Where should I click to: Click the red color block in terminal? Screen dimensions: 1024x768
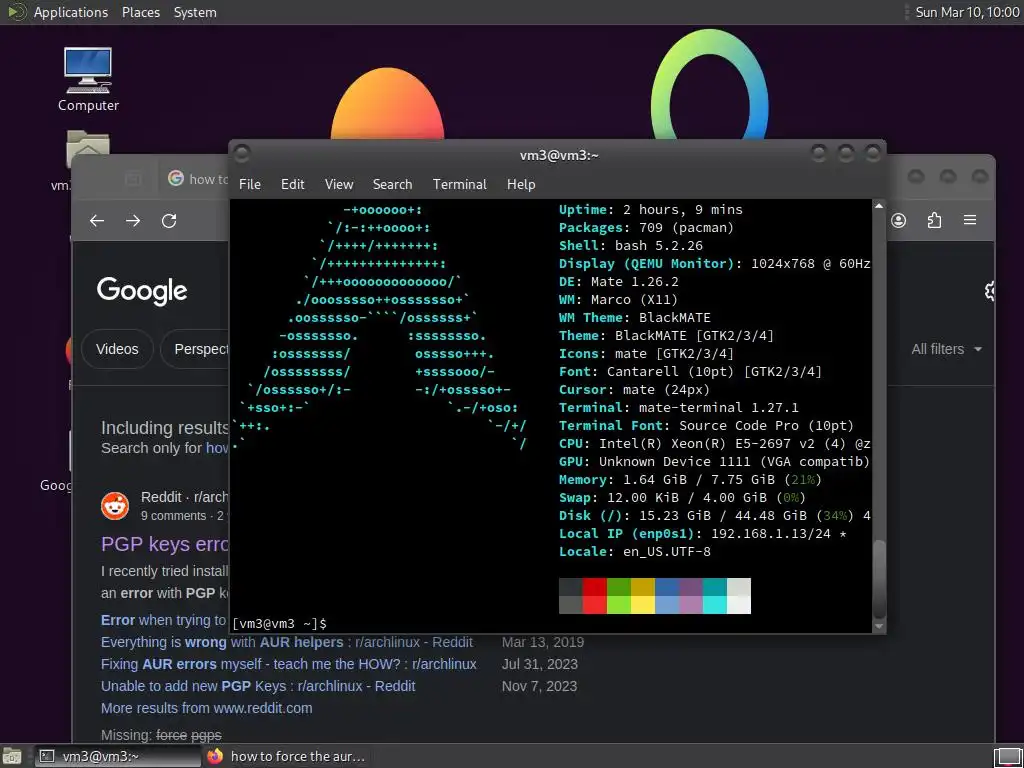click(594, 596)
